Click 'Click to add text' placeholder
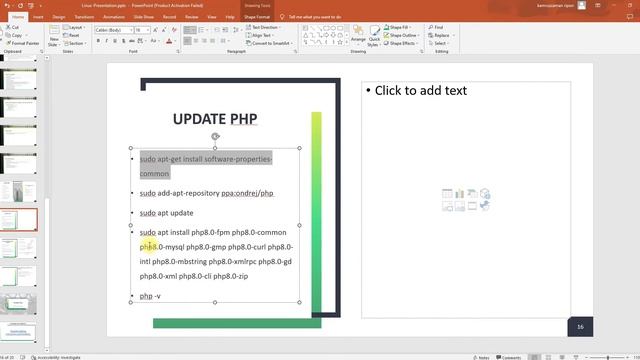Viewport: 640px width, 360px height. click(x=420, y=90)
